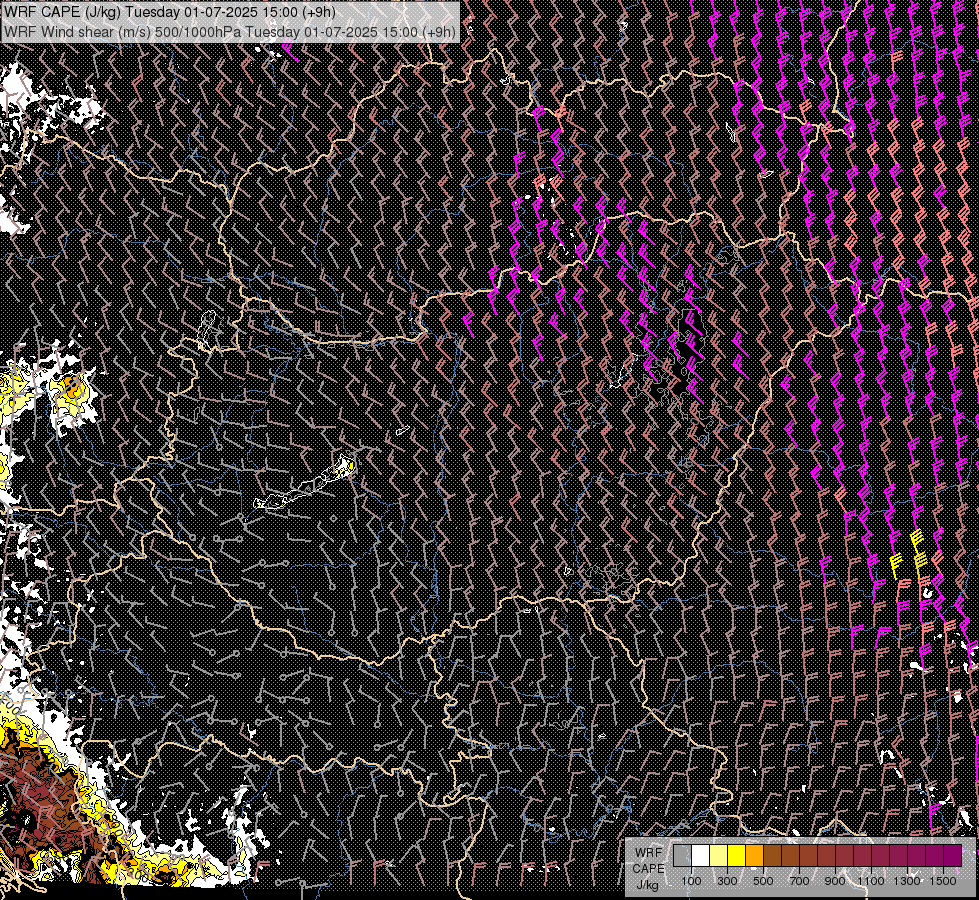Click the purple legend swatch above 1500
The height and width of the screenshot is (900, 979).
pos(953,855)
